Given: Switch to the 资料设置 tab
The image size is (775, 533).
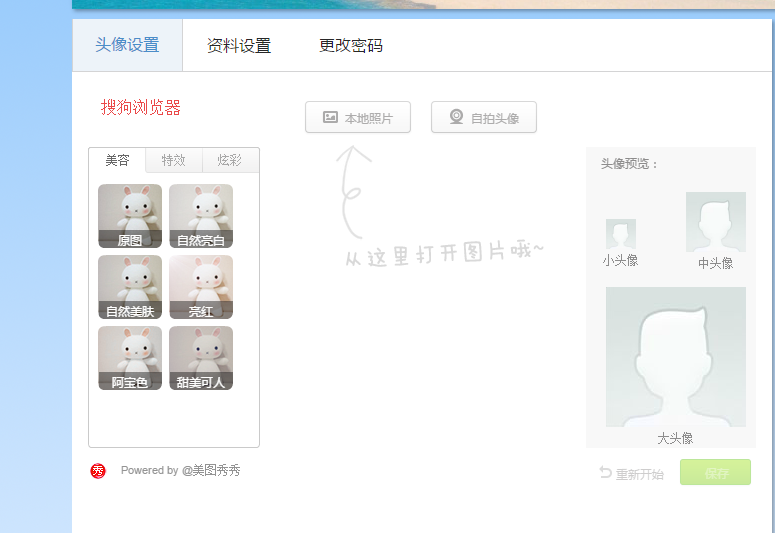Looking at the screenshot, I should pyautogui.click(x=239, y=45).
